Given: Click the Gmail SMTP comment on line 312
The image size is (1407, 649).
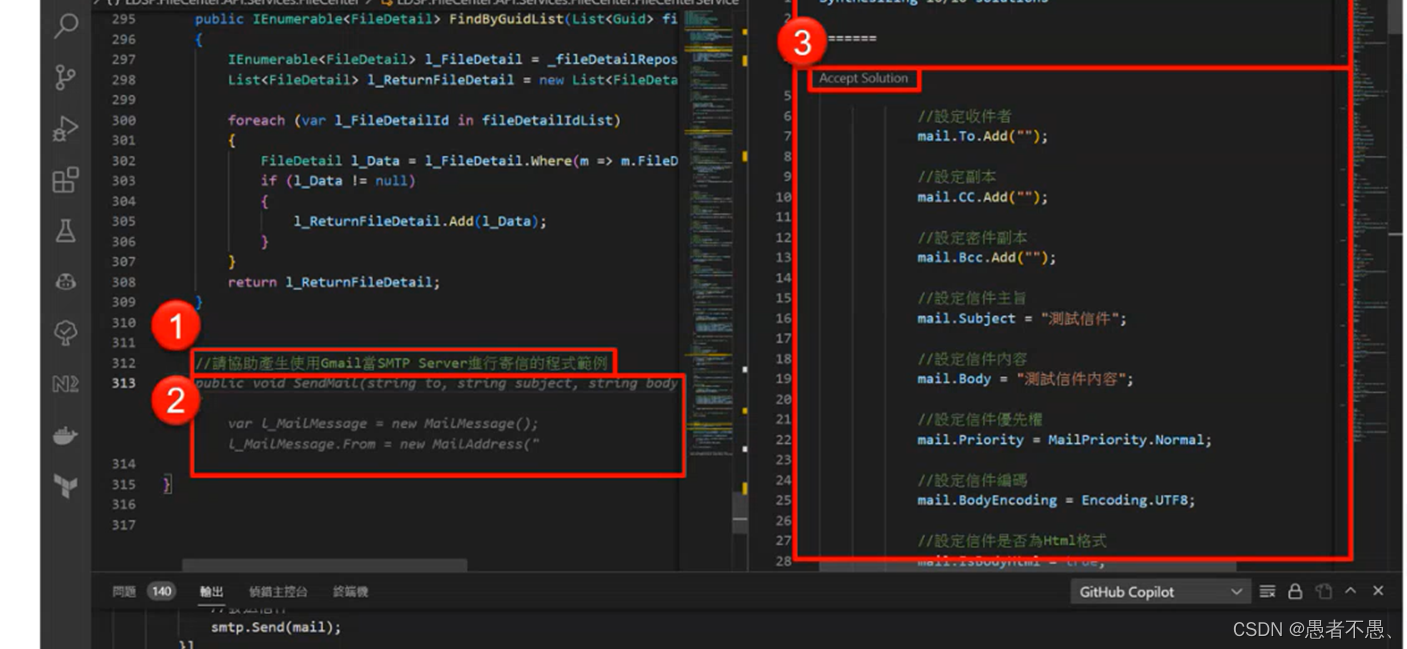Looking at the screenshot, I should [x=401, y=363].
